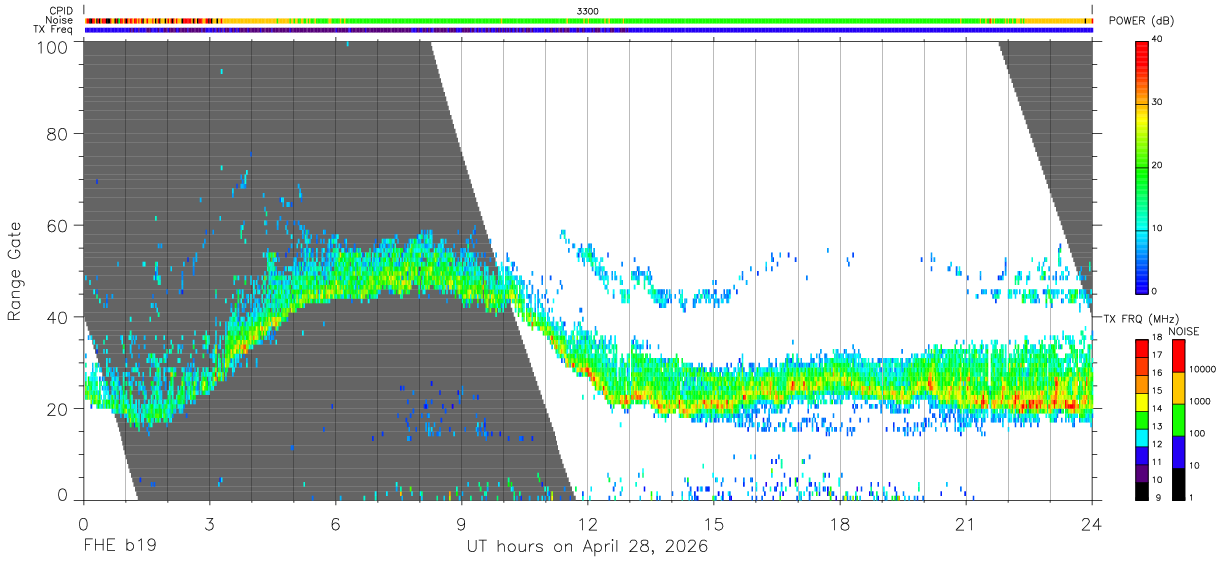Click the time axis tick label 21

click(966, 523)
